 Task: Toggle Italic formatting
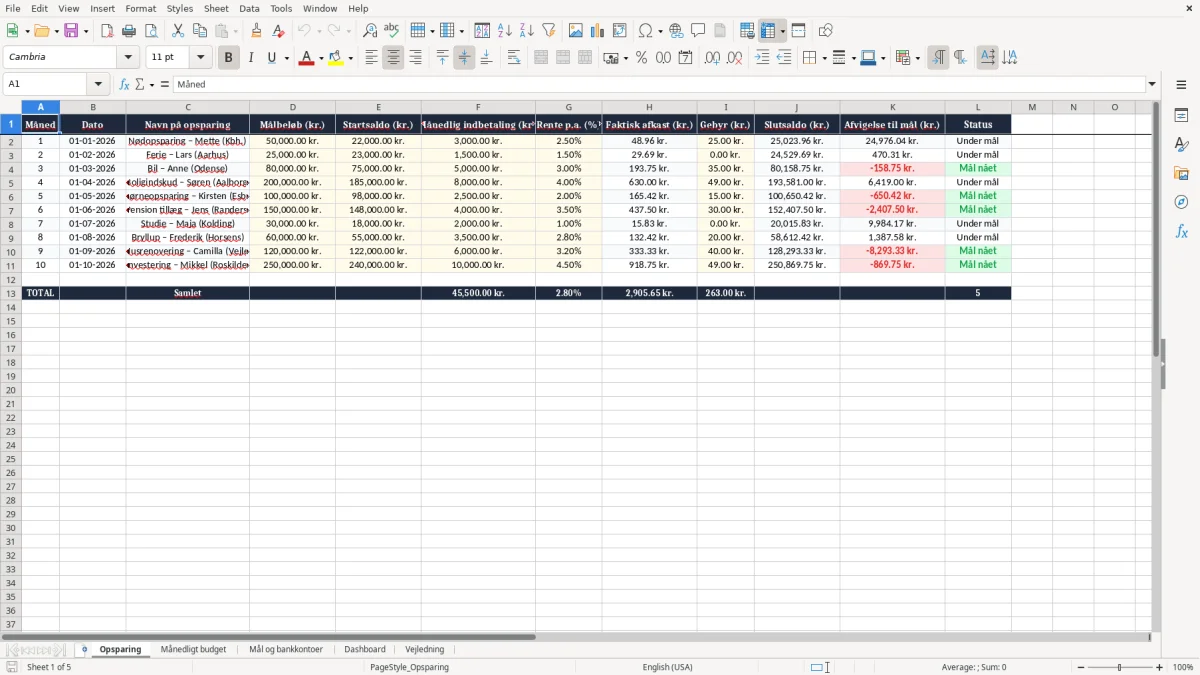coord(250,58)
